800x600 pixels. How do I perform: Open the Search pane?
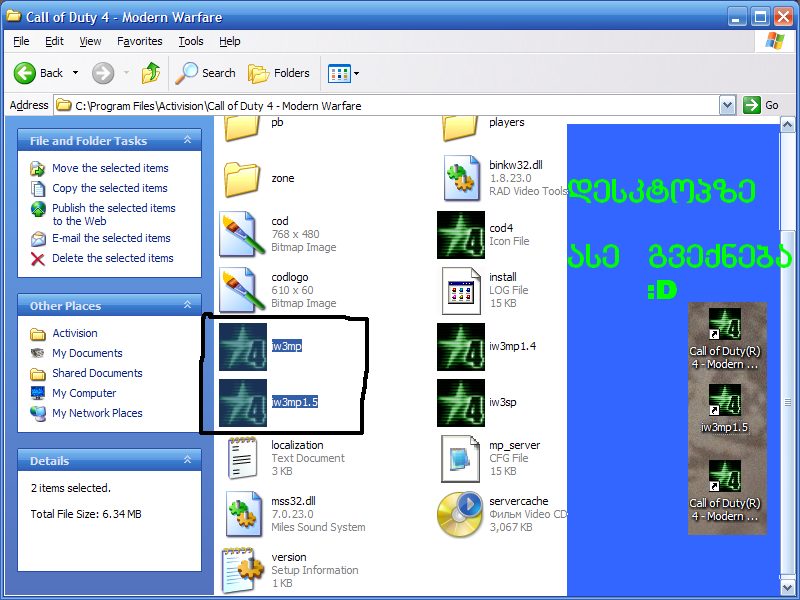(205, 73)
